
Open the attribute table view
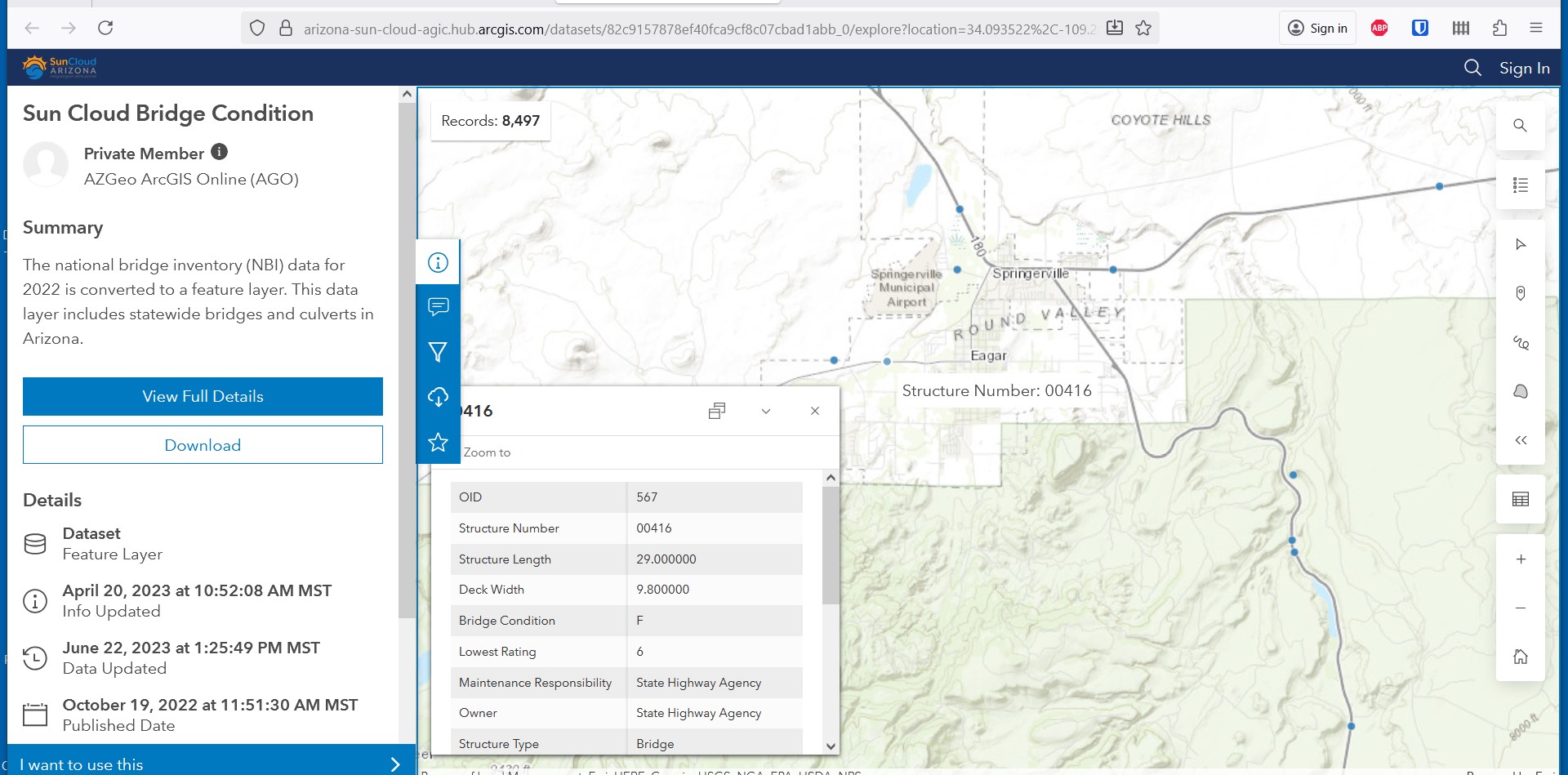[x=1520, y=499]
